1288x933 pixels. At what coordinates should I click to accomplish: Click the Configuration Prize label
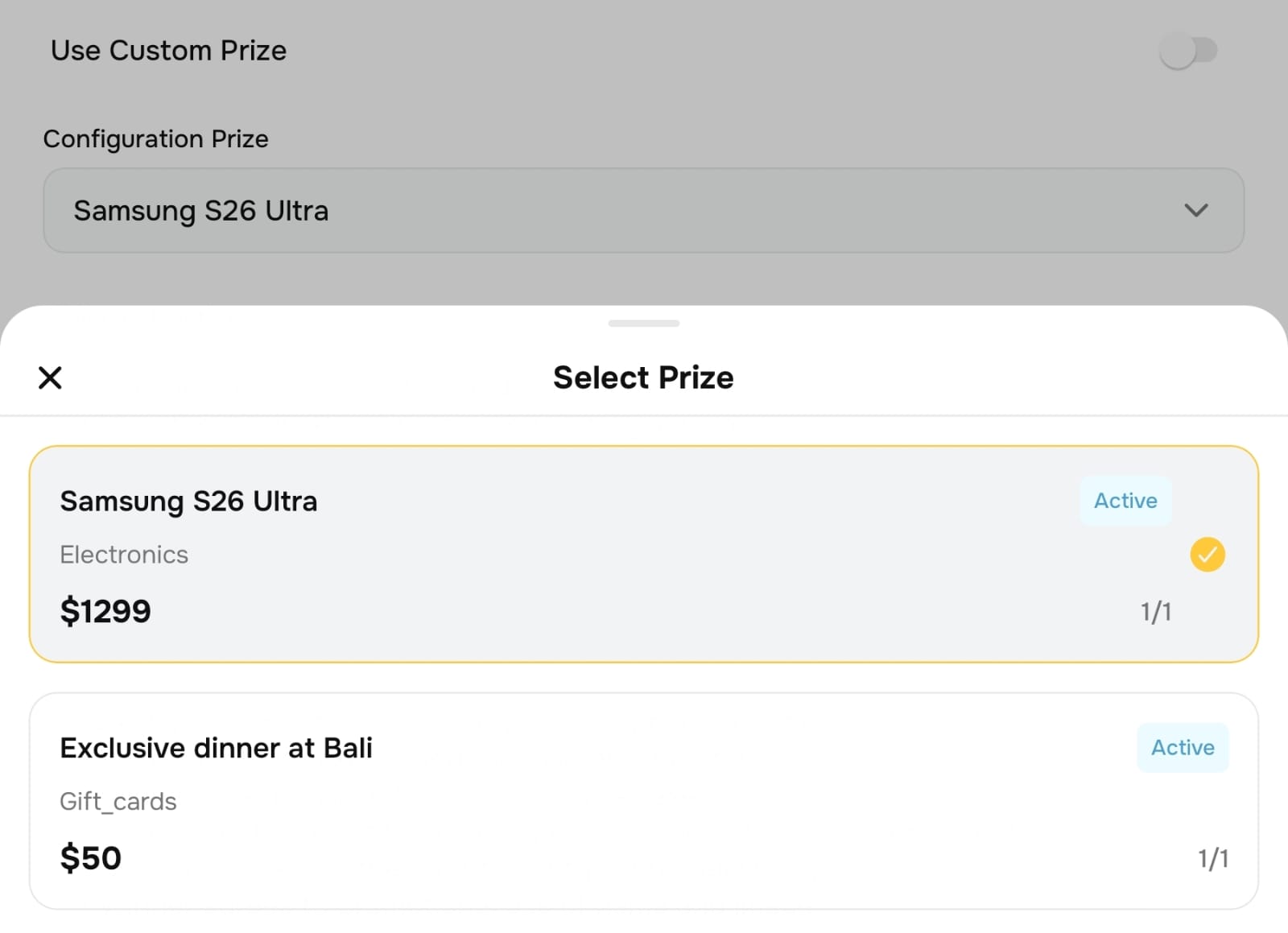(155, 139)
